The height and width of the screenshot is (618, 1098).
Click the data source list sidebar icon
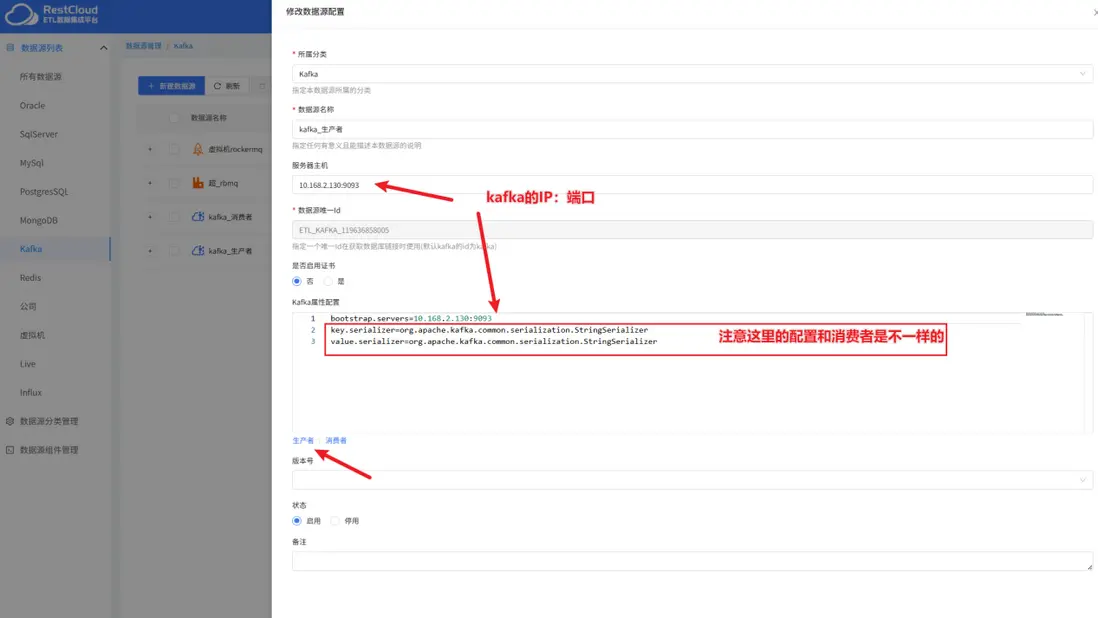(10, 48)
